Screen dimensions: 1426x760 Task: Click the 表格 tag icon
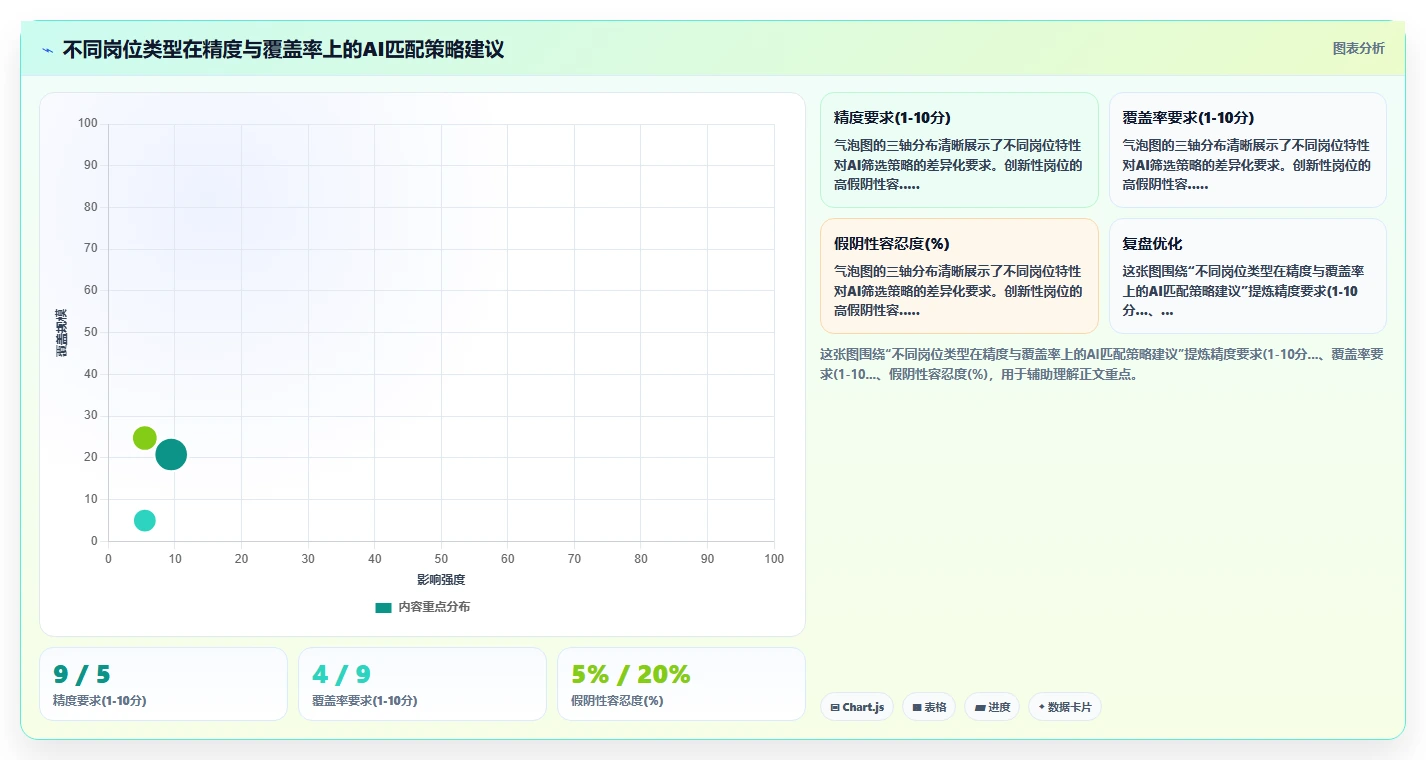point(917,707)
